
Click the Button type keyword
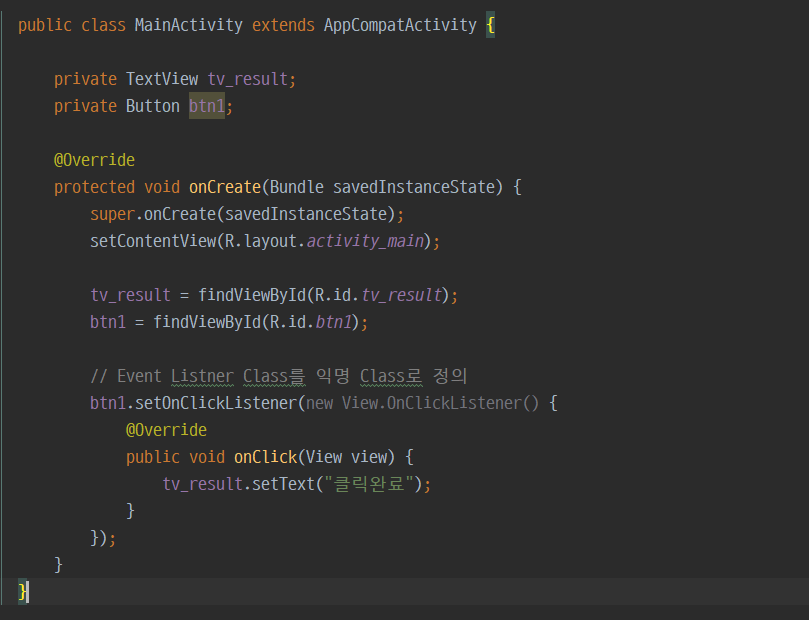153,106
